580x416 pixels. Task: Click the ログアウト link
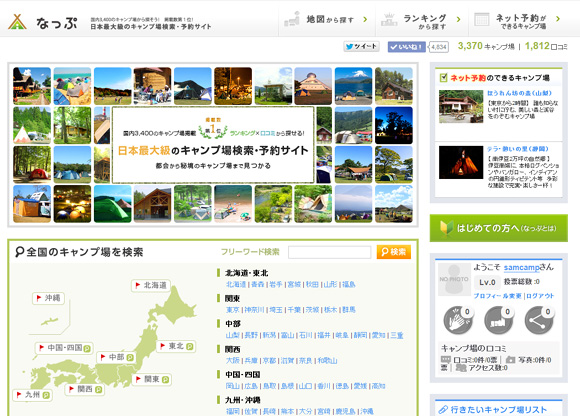540,296
